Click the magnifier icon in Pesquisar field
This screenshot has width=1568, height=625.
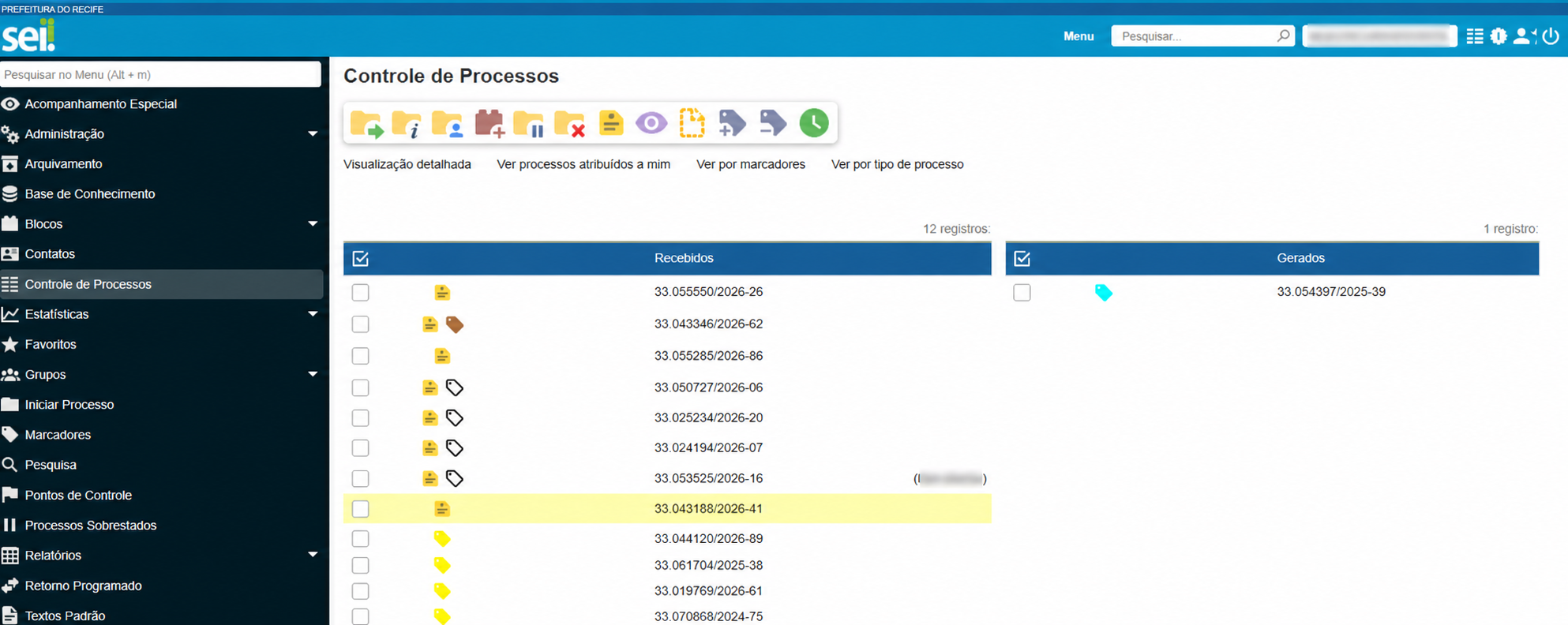(x=1284, y=36)
